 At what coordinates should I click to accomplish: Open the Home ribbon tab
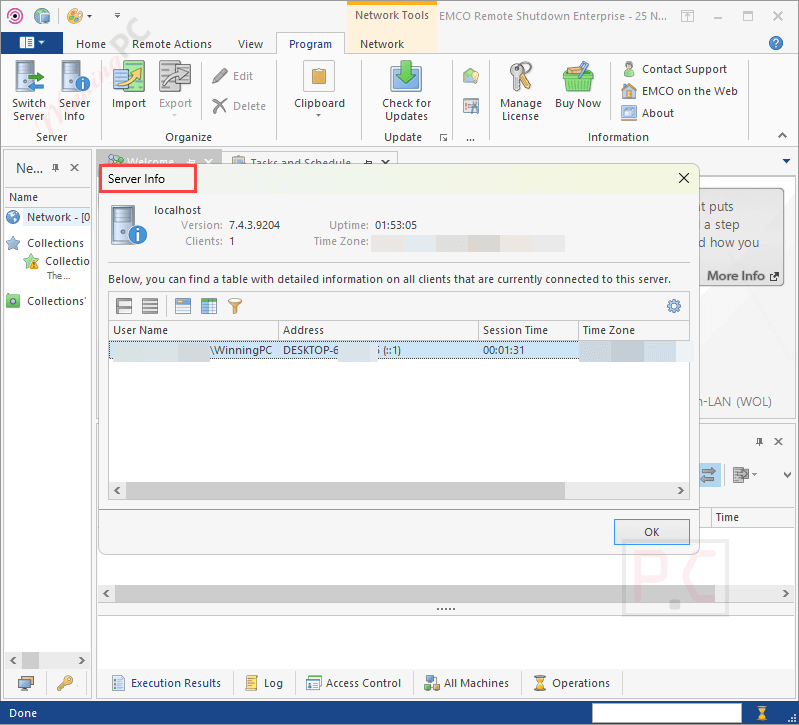pyautogui.click(x=91, y=44)
